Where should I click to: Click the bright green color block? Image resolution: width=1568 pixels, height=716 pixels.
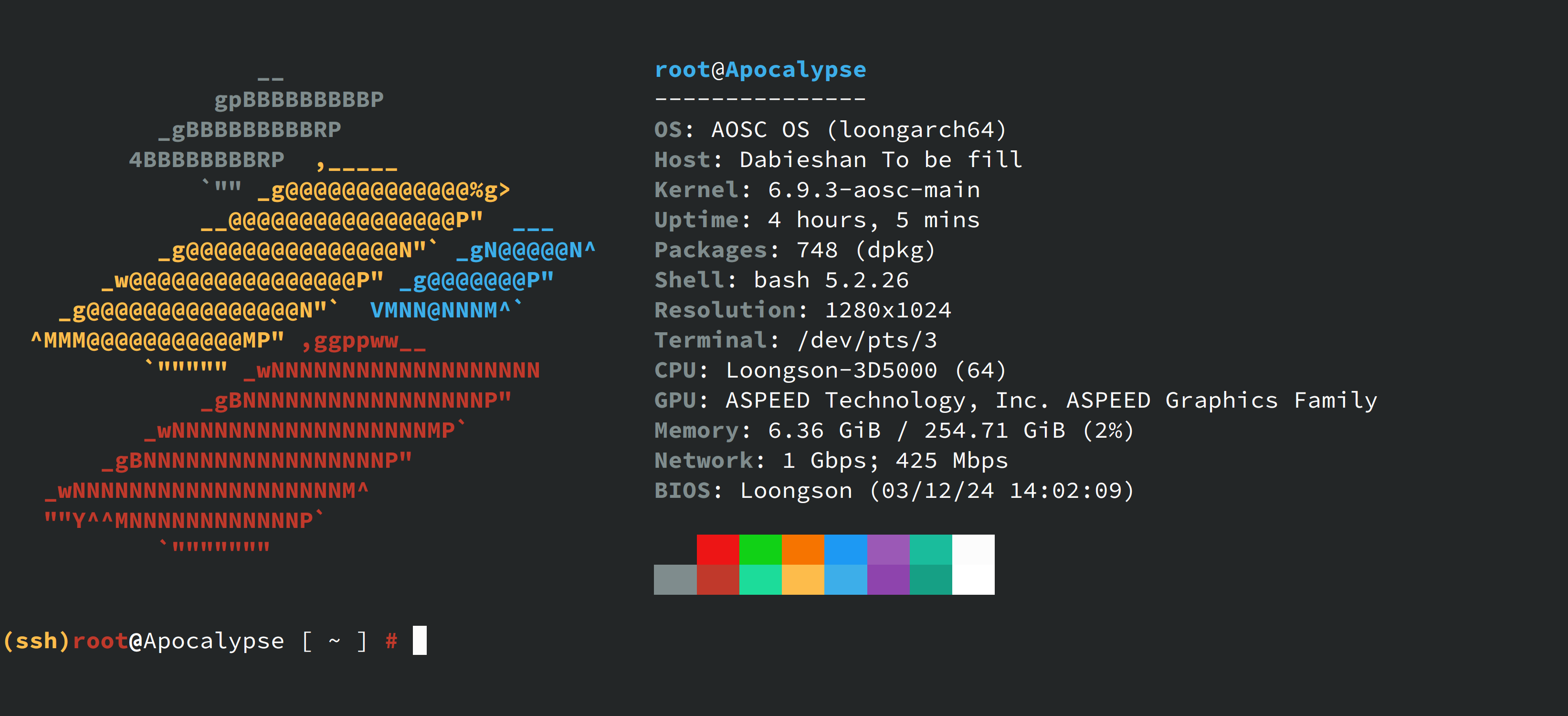pyautogui.click(x=760, y=549)
